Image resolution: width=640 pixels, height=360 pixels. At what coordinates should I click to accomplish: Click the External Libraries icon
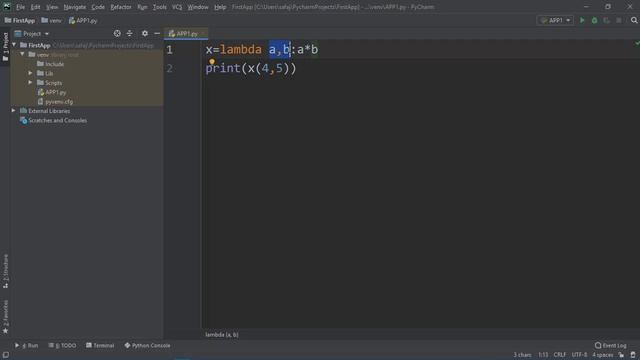tap(24, 111)
